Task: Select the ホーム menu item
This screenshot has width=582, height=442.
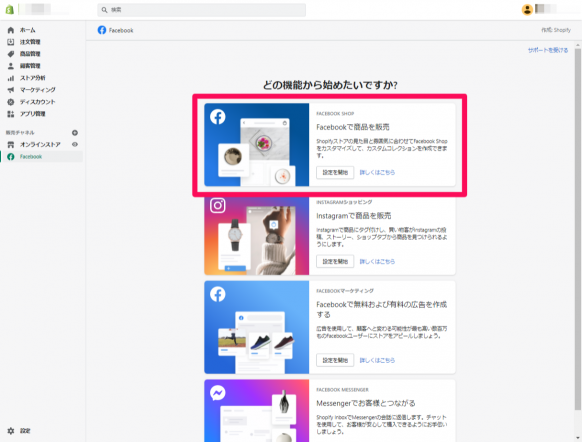Action: pos(27,30)
